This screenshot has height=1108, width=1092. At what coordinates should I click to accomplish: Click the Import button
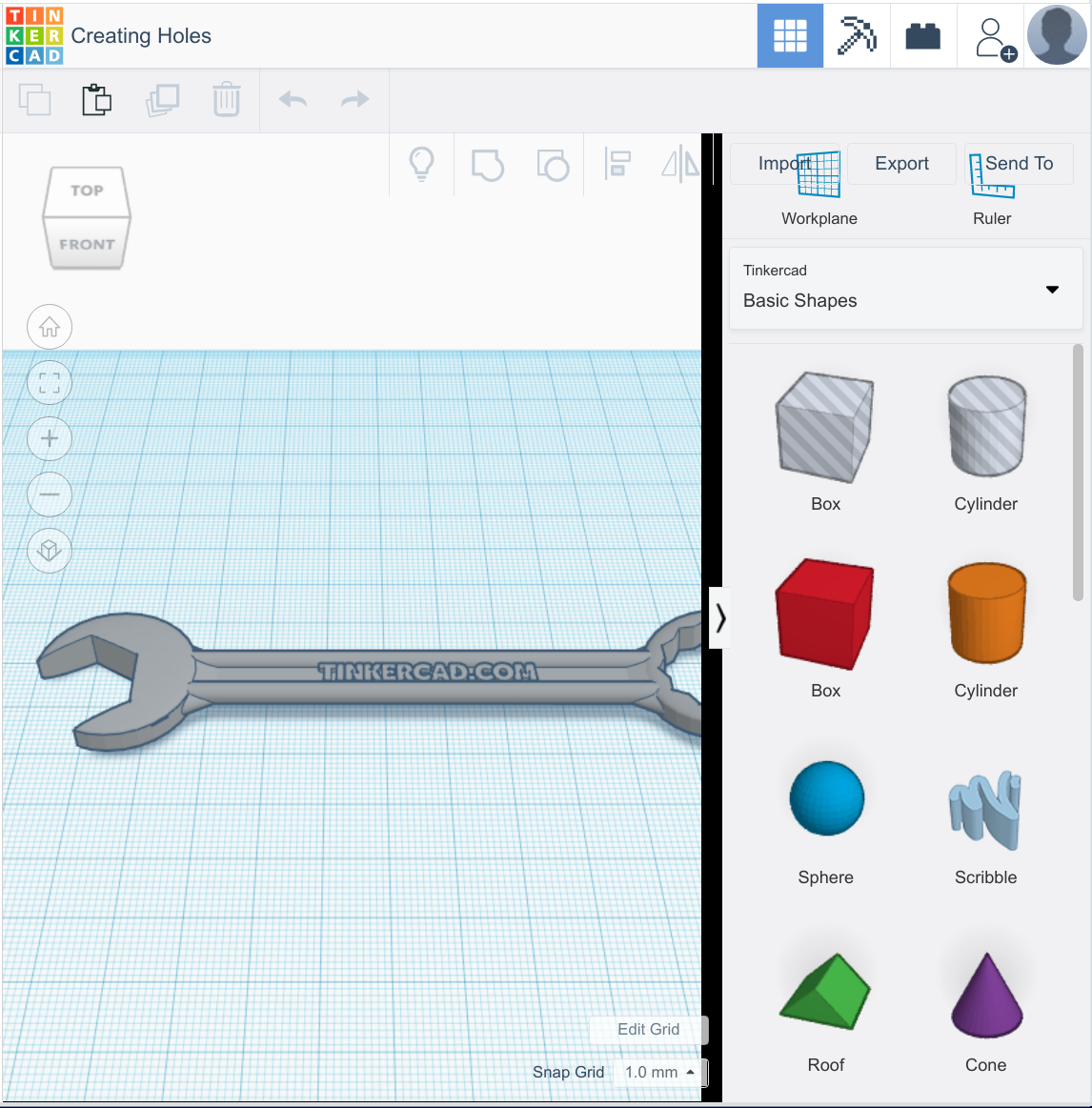pyautogui.click(x=784, y=163)
